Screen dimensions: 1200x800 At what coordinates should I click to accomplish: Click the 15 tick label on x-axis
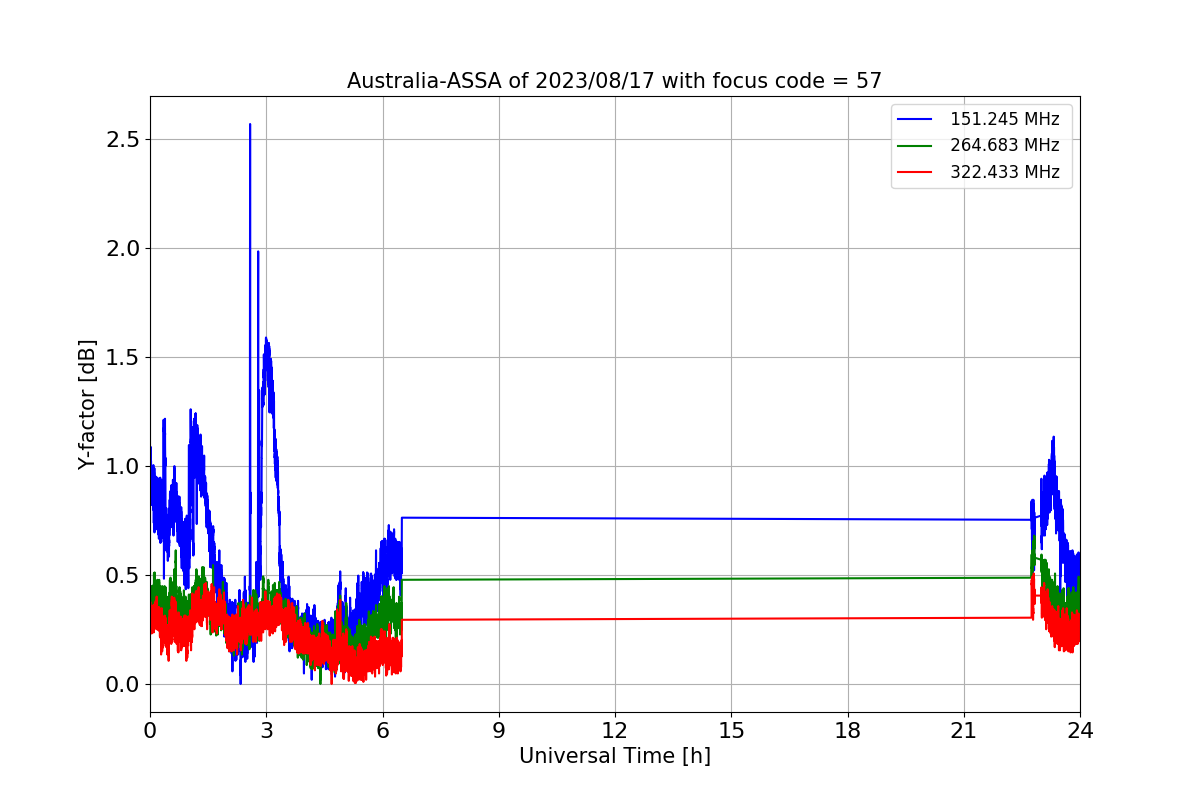point(731,731)
